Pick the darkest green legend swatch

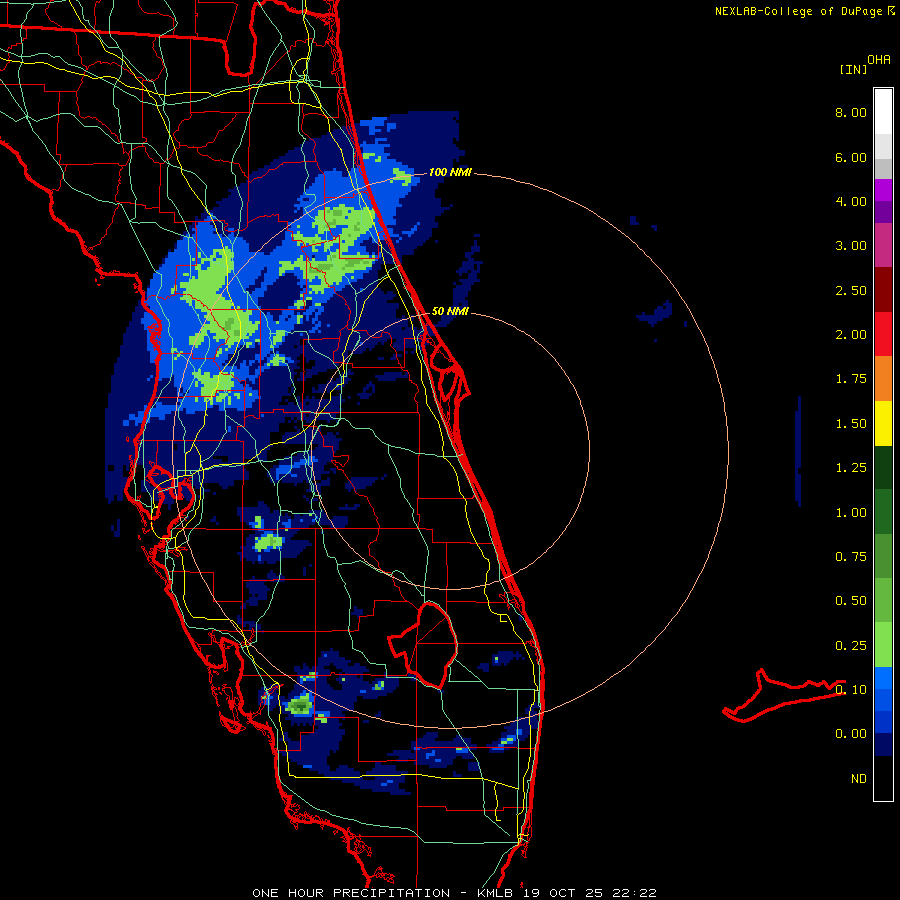883,467
